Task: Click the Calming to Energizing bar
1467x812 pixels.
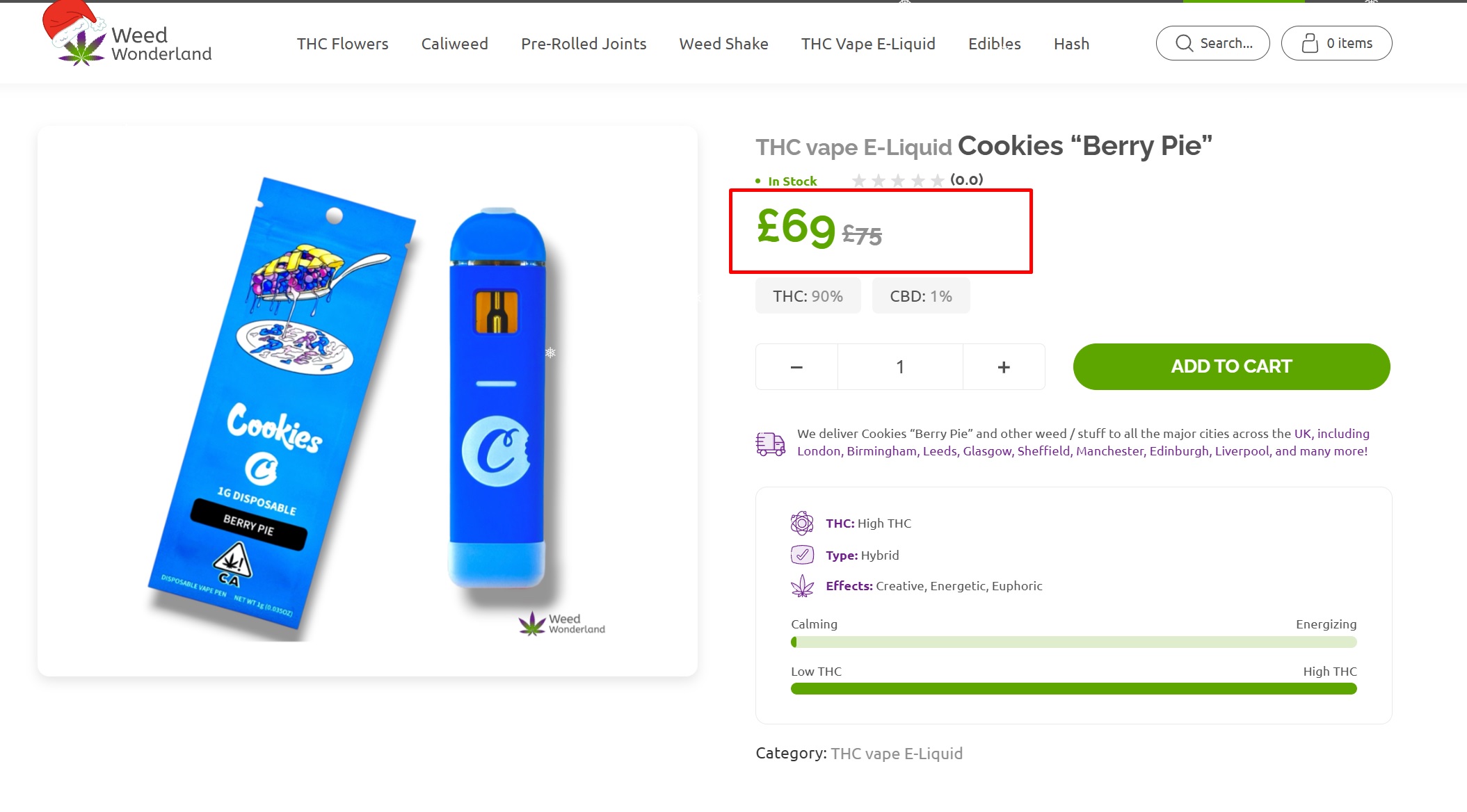Action: coord(1073,642)
